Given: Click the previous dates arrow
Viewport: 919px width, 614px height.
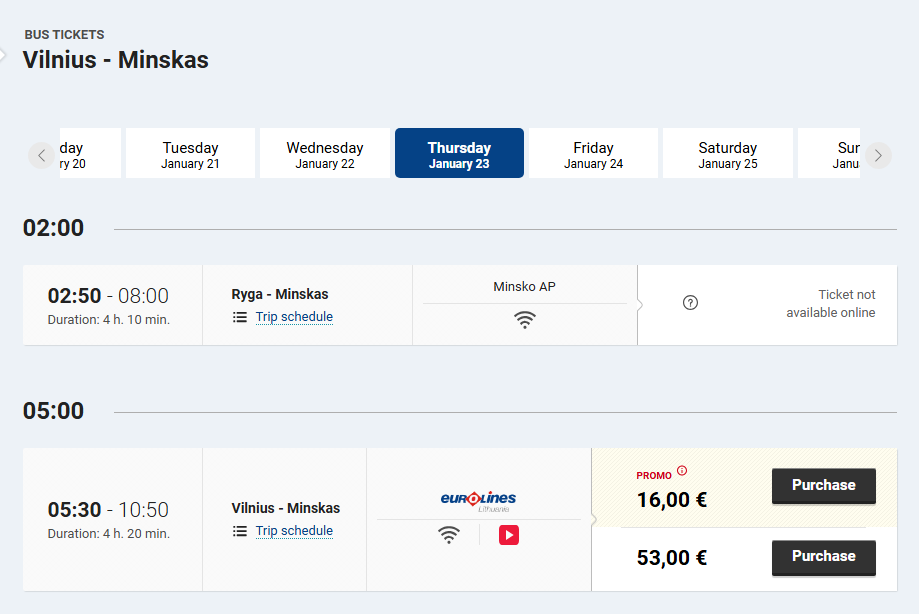Looking at the screenshot, I should 42,156.
